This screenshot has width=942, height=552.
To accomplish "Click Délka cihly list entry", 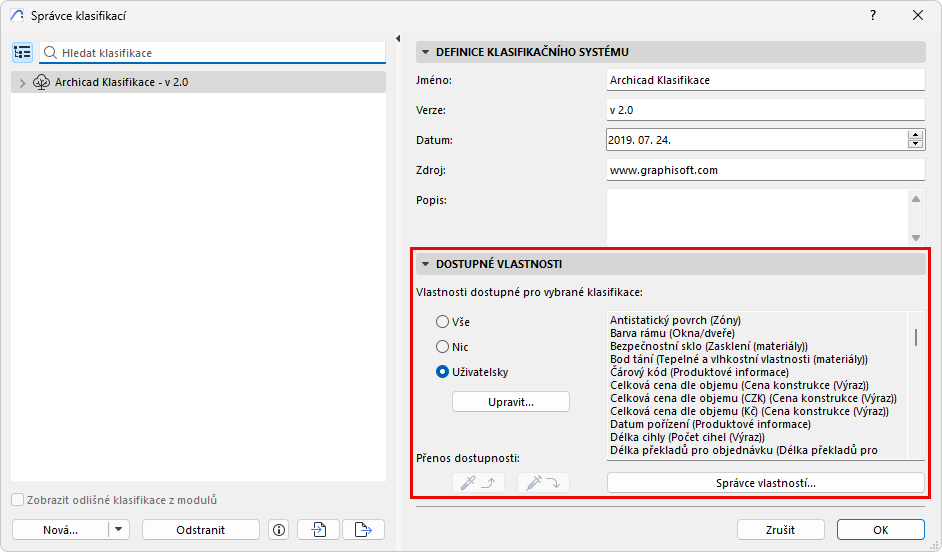I will 687,437.
